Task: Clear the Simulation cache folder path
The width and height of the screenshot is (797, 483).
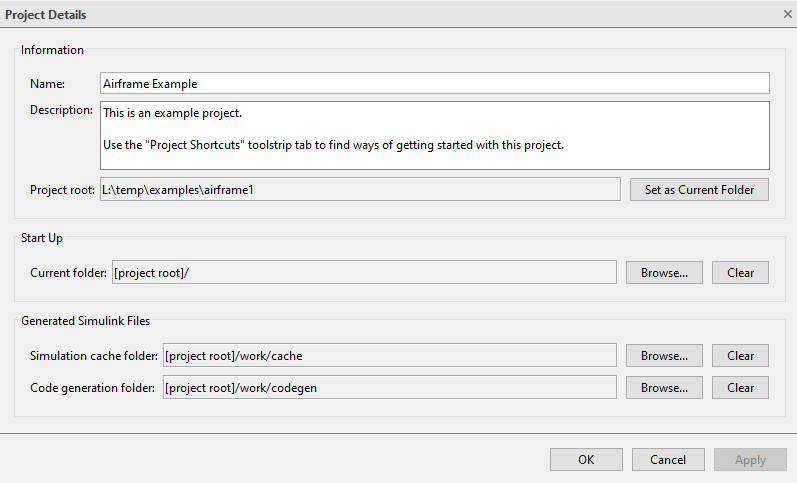Action: coord(740,356)
